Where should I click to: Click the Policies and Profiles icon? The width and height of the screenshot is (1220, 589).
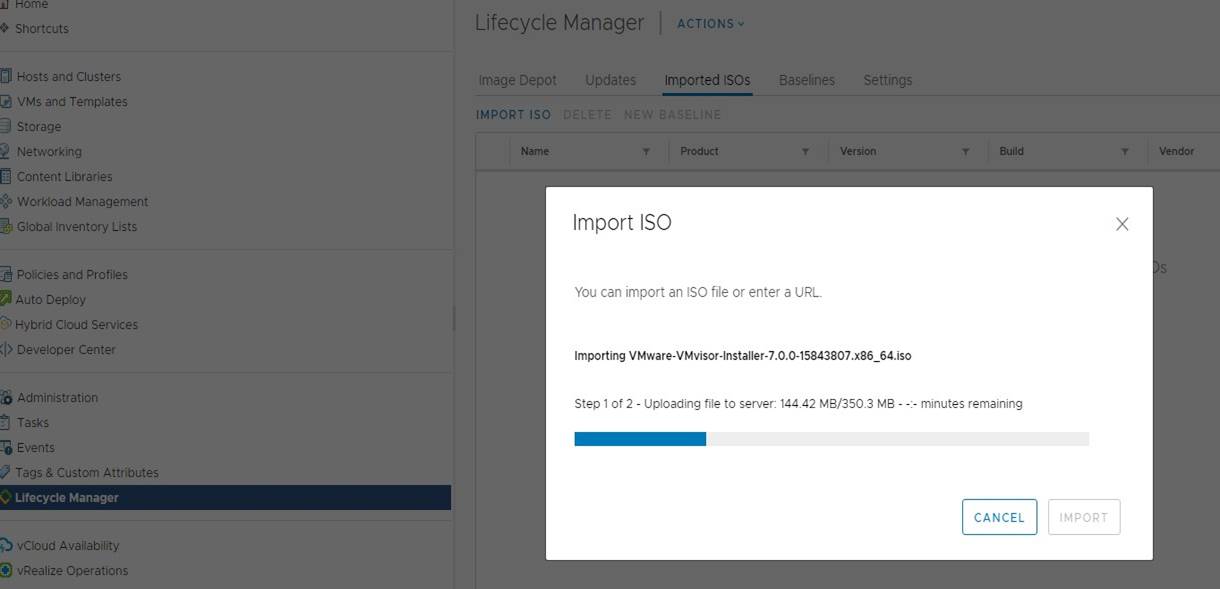pyautogui.click(x=6, y=274)
